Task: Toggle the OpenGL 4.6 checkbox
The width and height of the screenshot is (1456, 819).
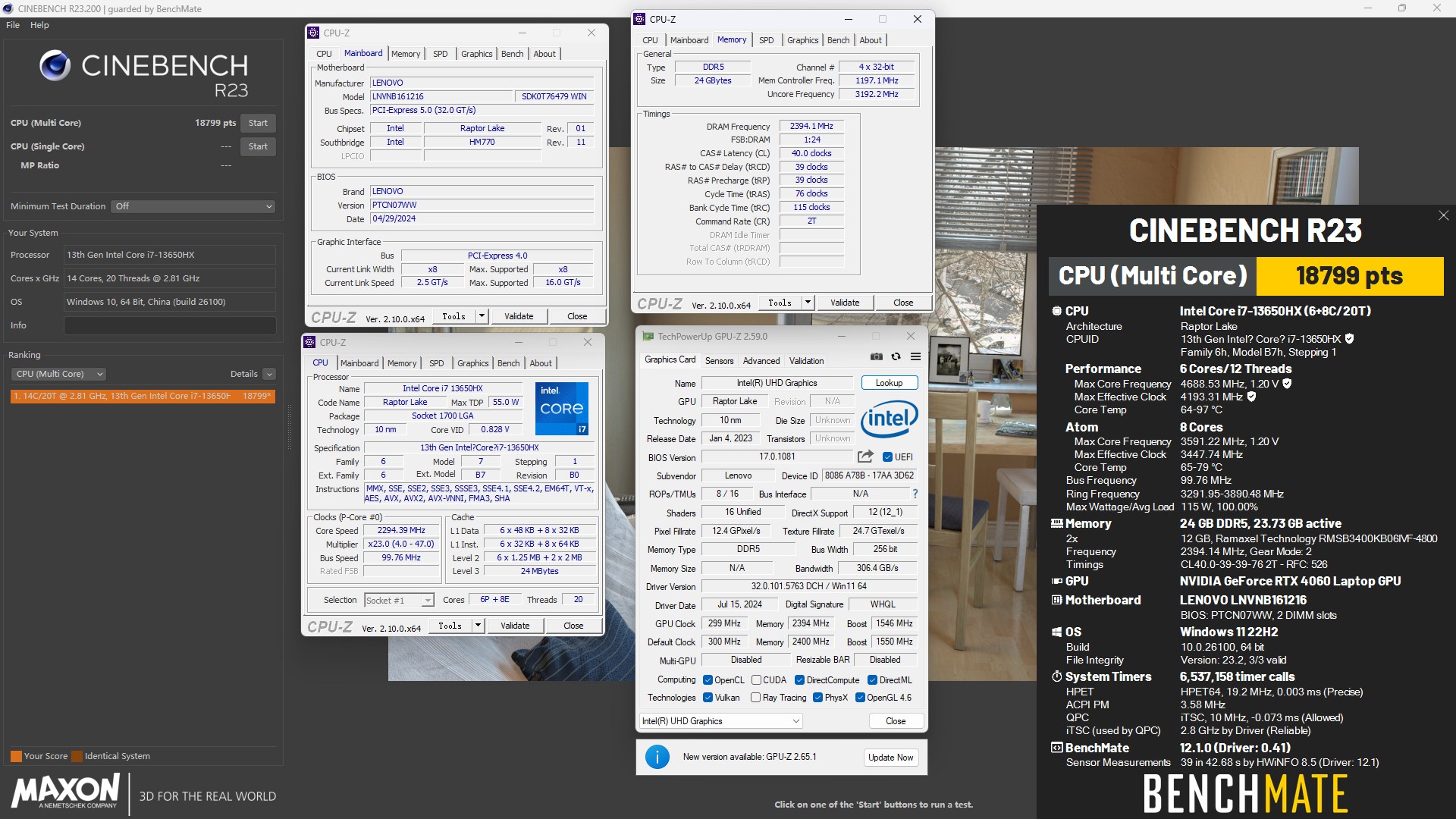Action: click(860, 698)
